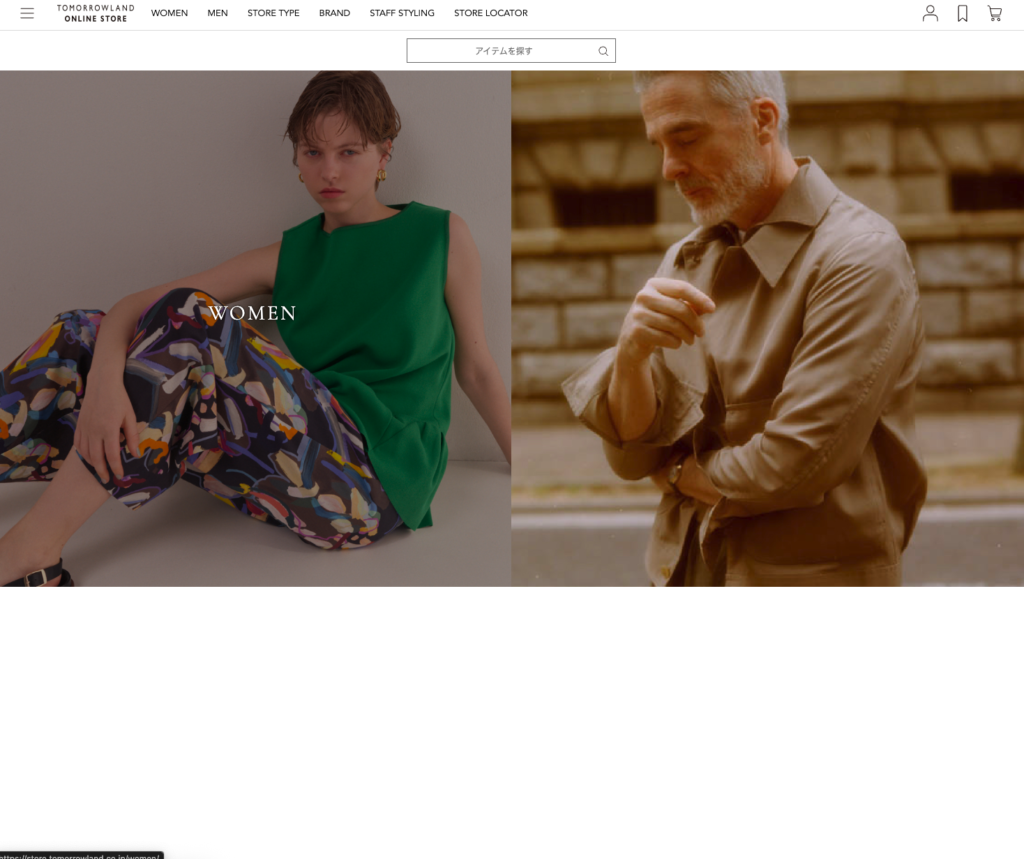Click the white WOMEN text on banner
This screenshot has height=859, width=1024.
coord(253,313)
